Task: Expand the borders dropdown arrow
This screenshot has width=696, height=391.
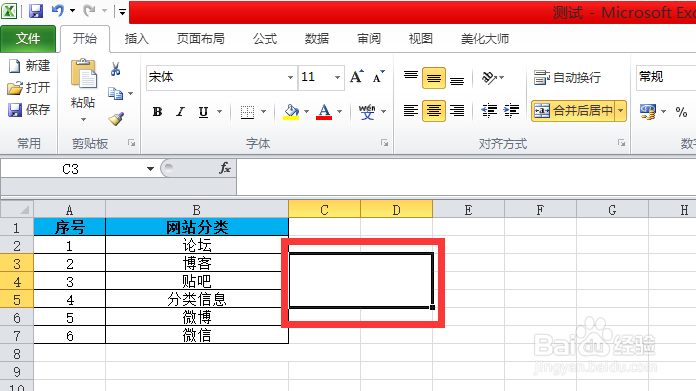Action: pyautogui.click(x=263, y=112)
